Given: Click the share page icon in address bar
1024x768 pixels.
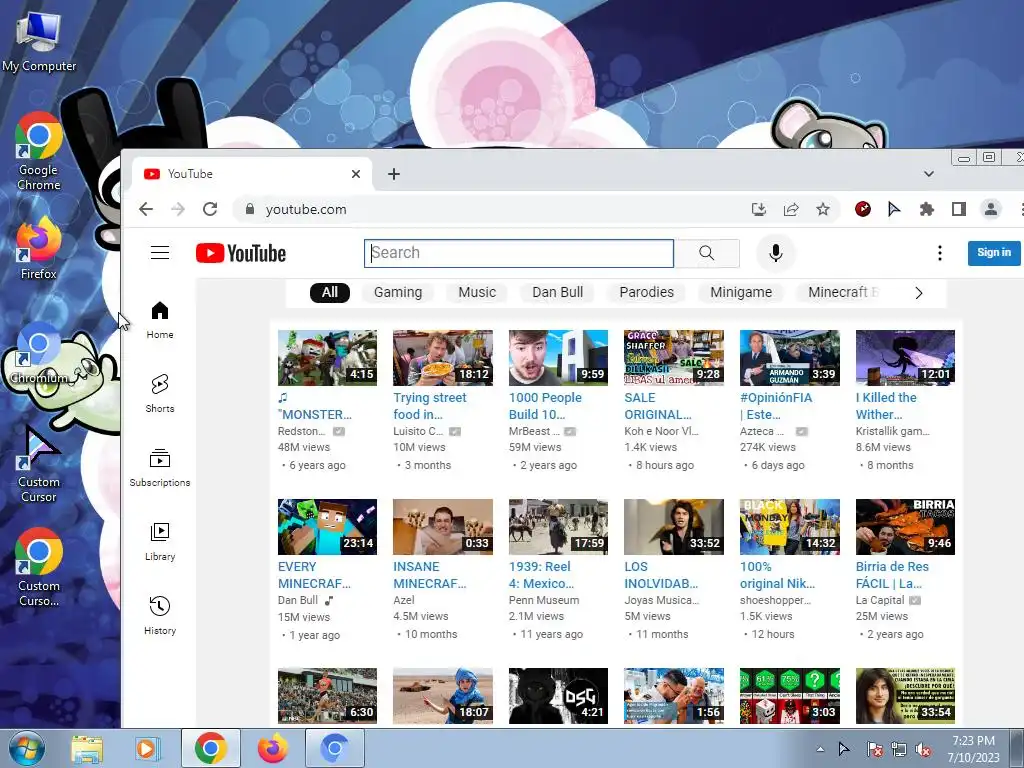Looking at the screenshot, I should pyautogui.click(x=791, y=209).
